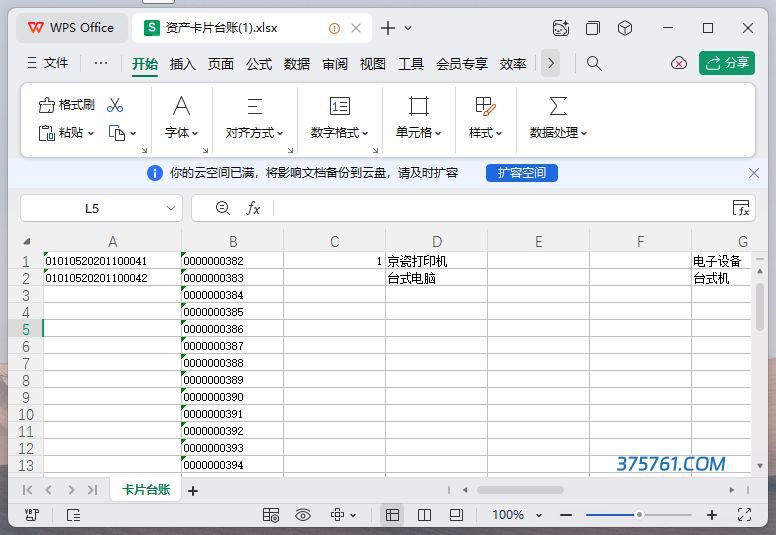Click the zoom slider handle

(639, 514)
